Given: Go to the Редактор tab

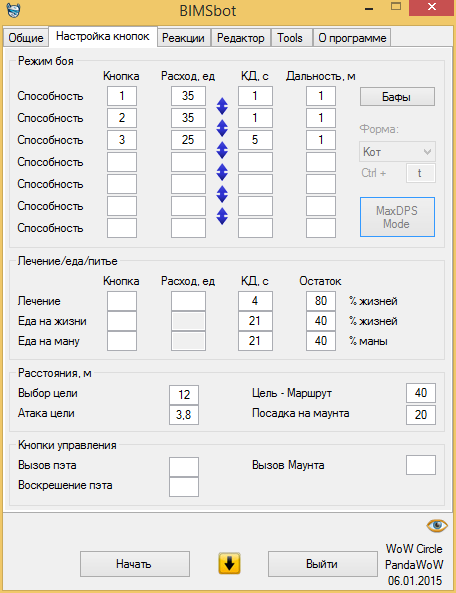Looking at the screenshot, I should coord(240,38).
